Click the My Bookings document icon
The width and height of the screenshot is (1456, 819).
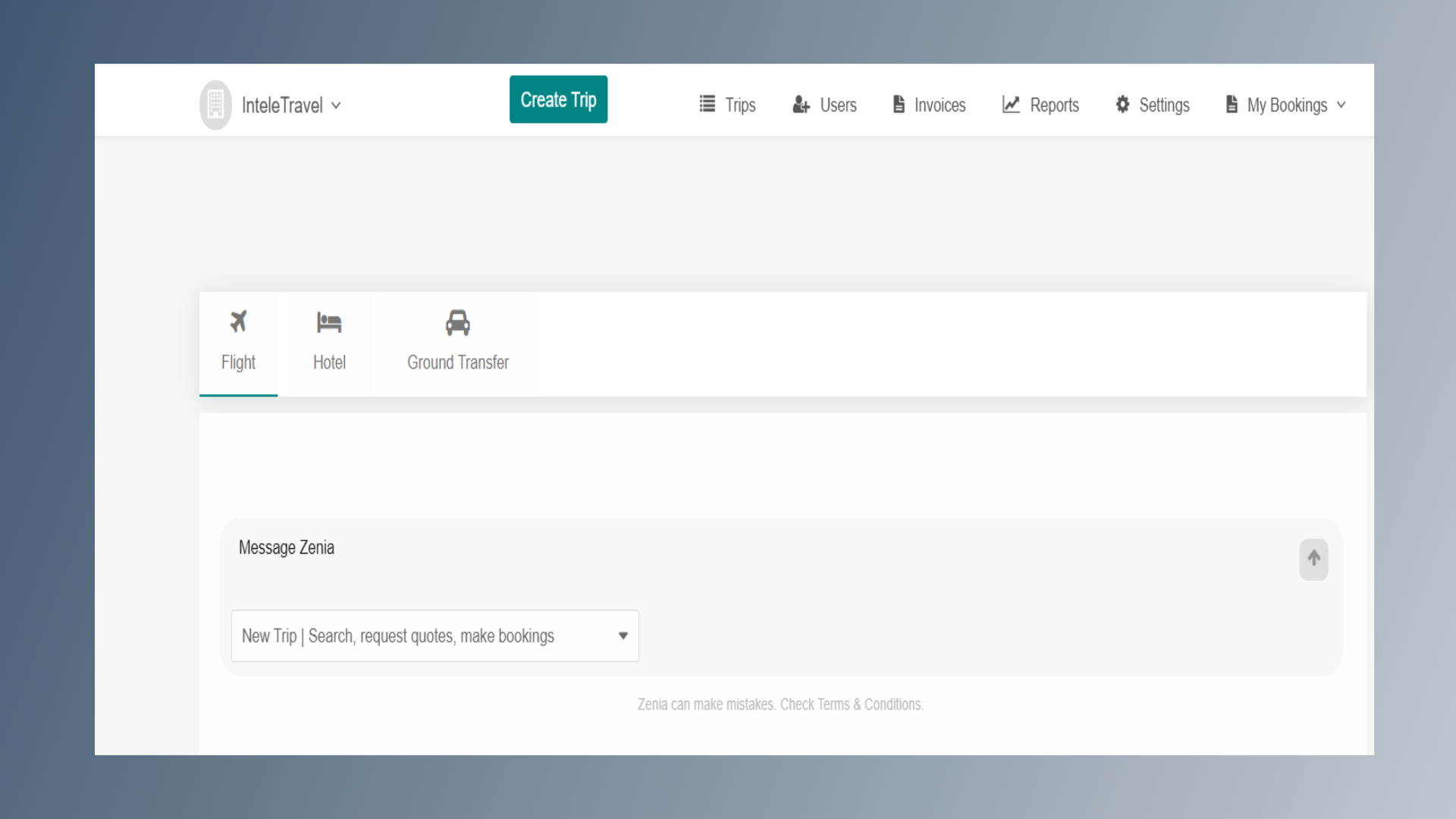[1232, 105]
